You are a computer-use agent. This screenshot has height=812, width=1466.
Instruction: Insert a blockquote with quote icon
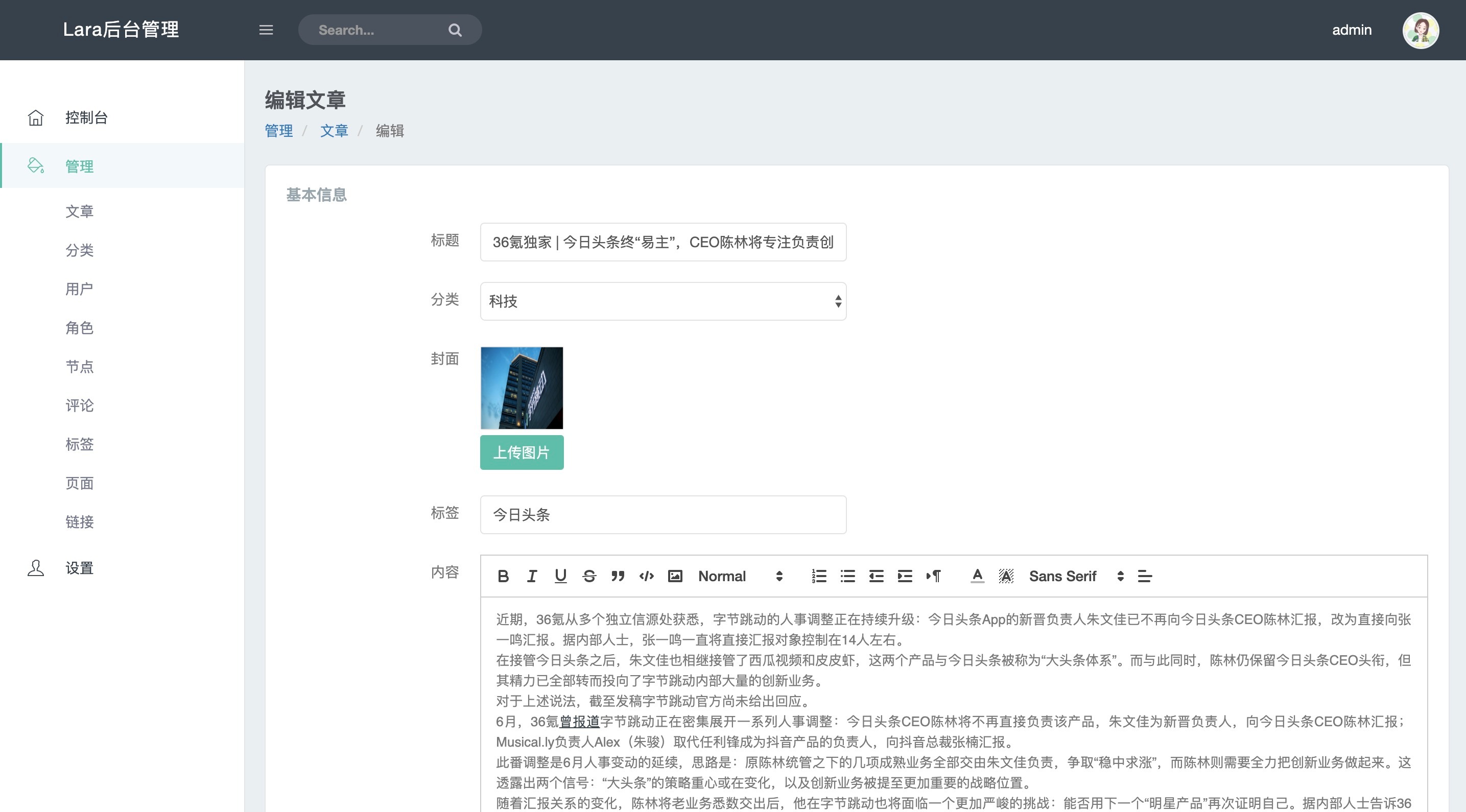tap(618, 576)
